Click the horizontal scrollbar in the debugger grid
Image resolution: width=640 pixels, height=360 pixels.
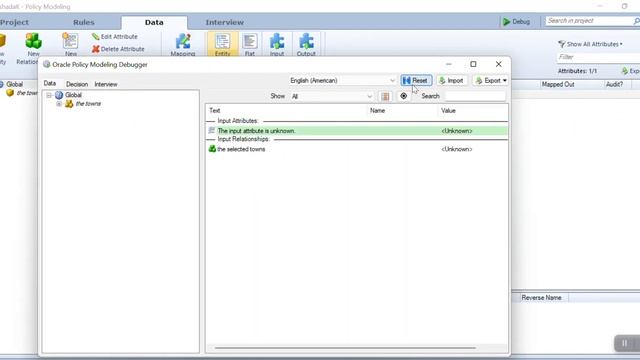345,348
